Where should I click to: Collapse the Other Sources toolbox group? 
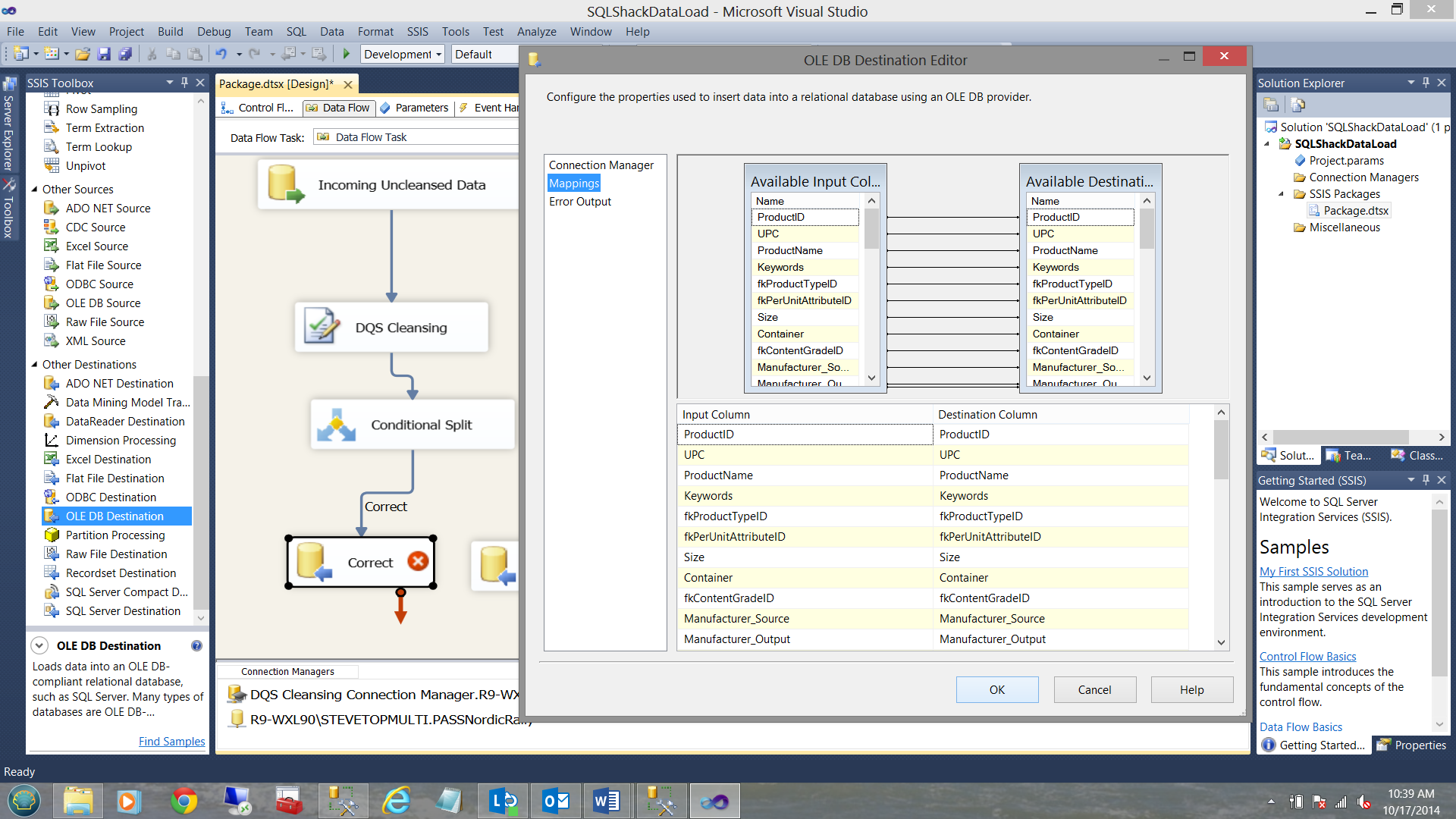(34, 189)
